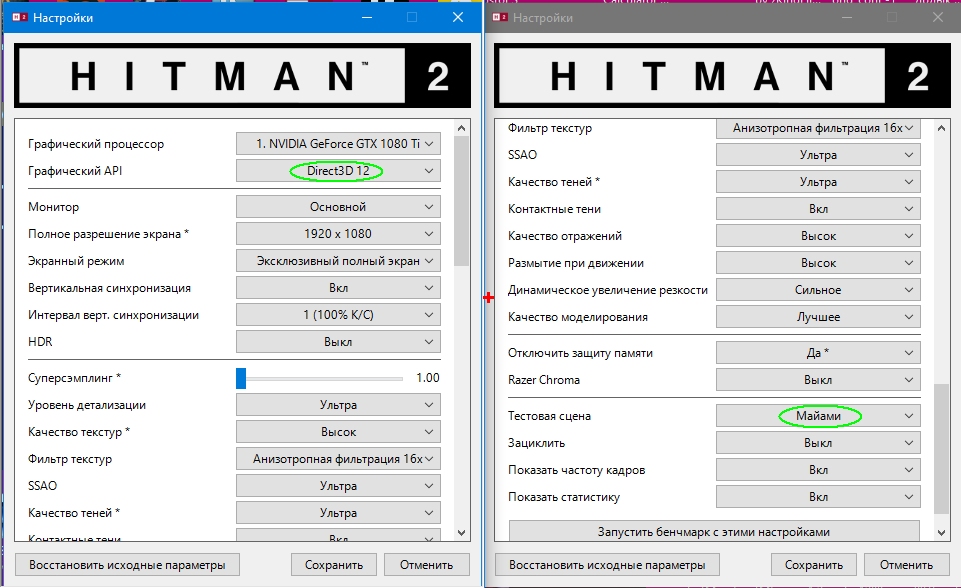The image size is (961, 588).
Task: Open Качество текстур dropdown in left window
Action: [x=338, y=432]
